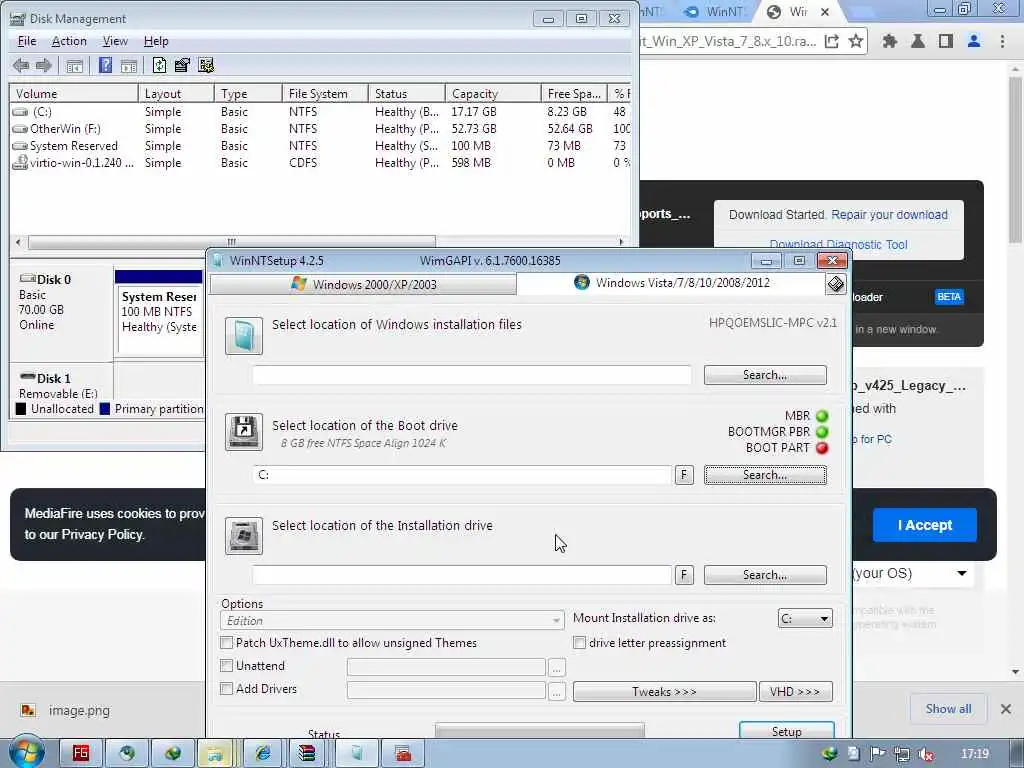Screen dimensions: 1024x768
Task: Click the red FG taskbar icon
Action: tap(80, 754)
